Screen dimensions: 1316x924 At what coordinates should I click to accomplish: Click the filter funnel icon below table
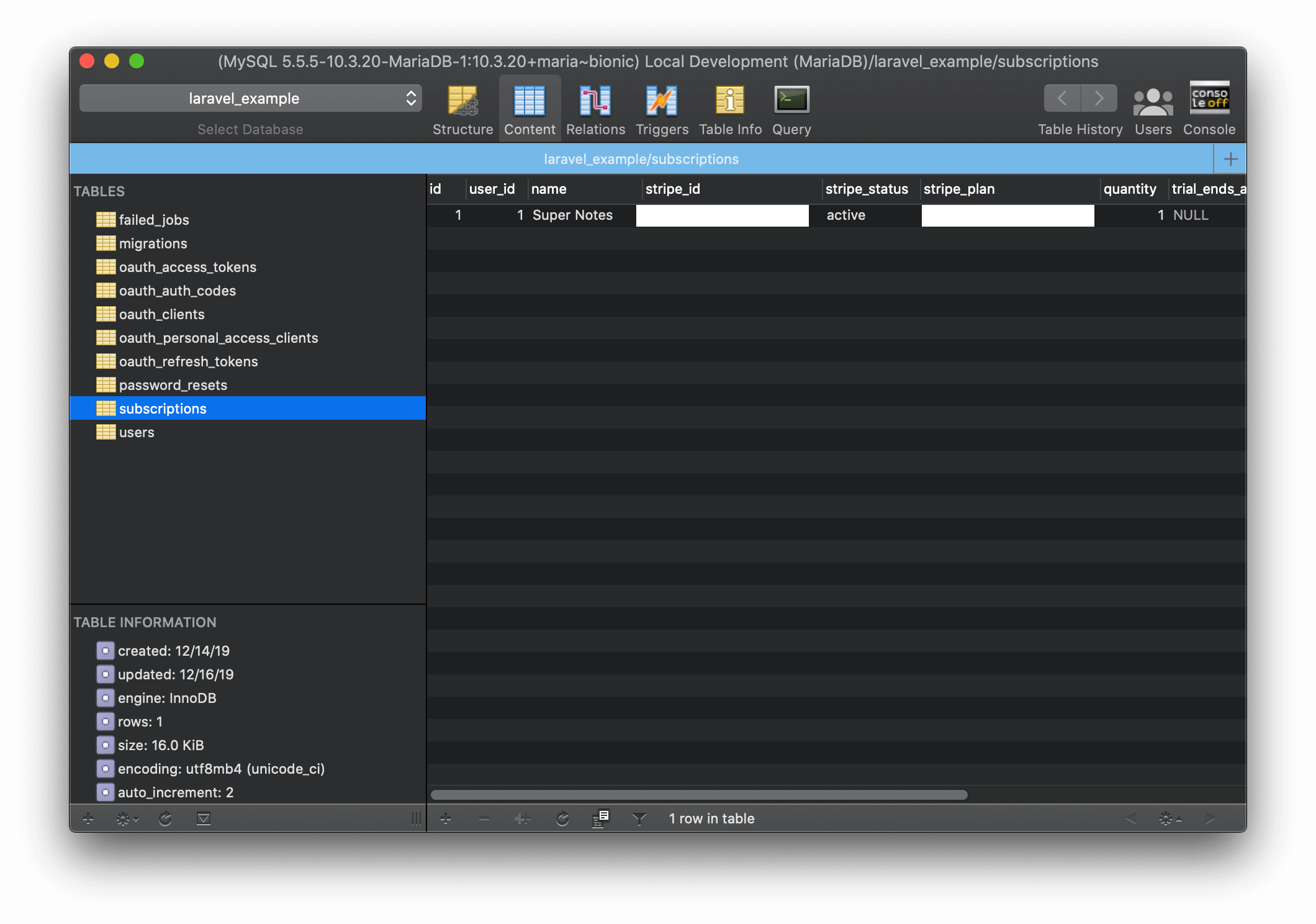pos(639,819)
